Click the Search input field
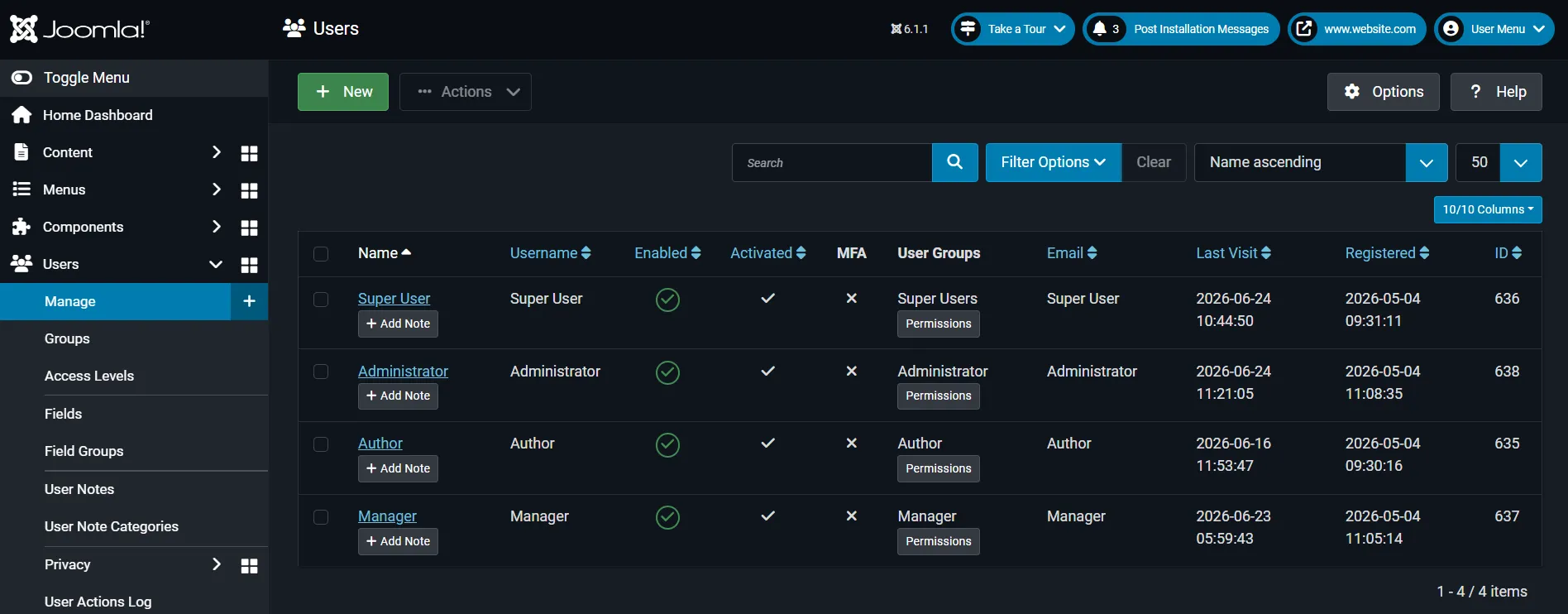1568x614 pixels. pos(832,162)
